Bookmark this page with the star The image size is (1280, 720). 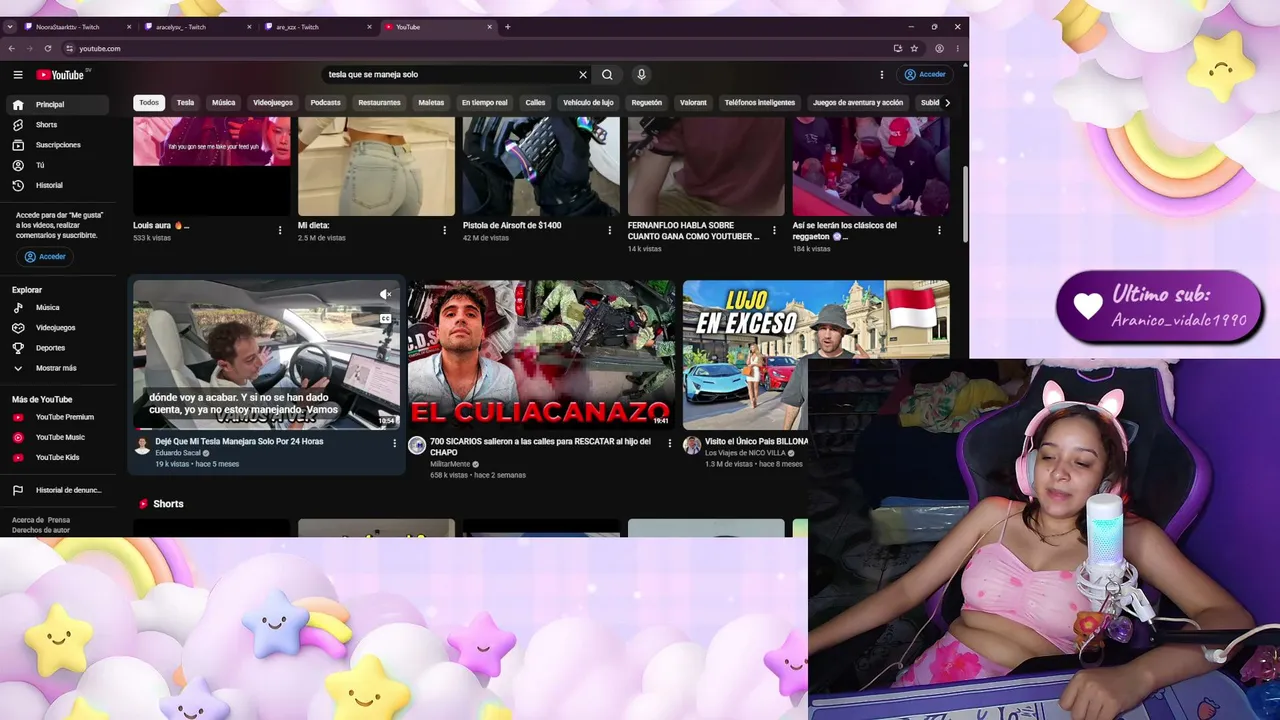(x=914, y=48)
